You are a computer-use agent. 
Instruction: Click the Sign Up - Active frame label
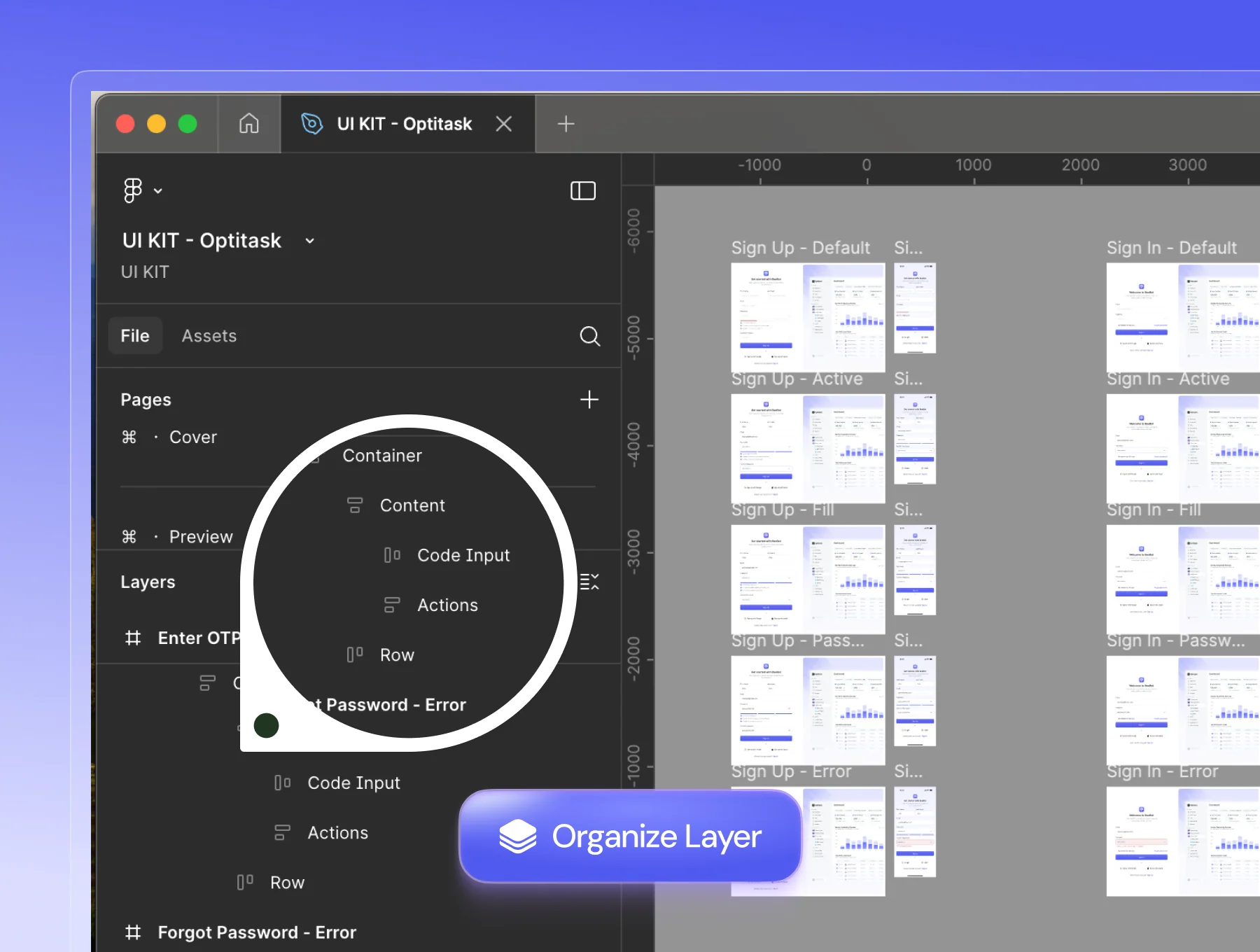pos(797,379)
